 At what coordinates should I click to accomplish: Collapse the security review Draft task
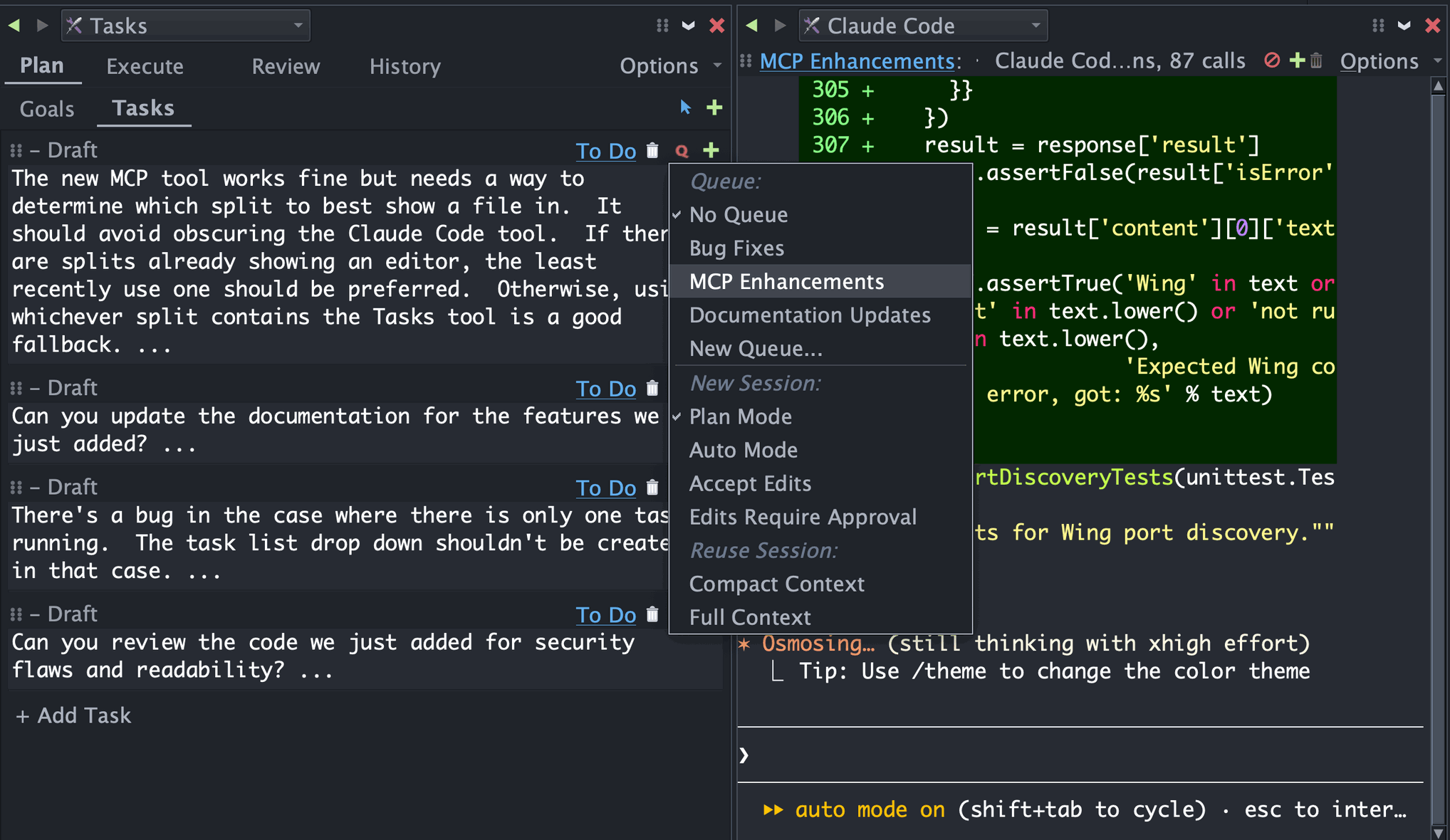(x=34, y=614)
